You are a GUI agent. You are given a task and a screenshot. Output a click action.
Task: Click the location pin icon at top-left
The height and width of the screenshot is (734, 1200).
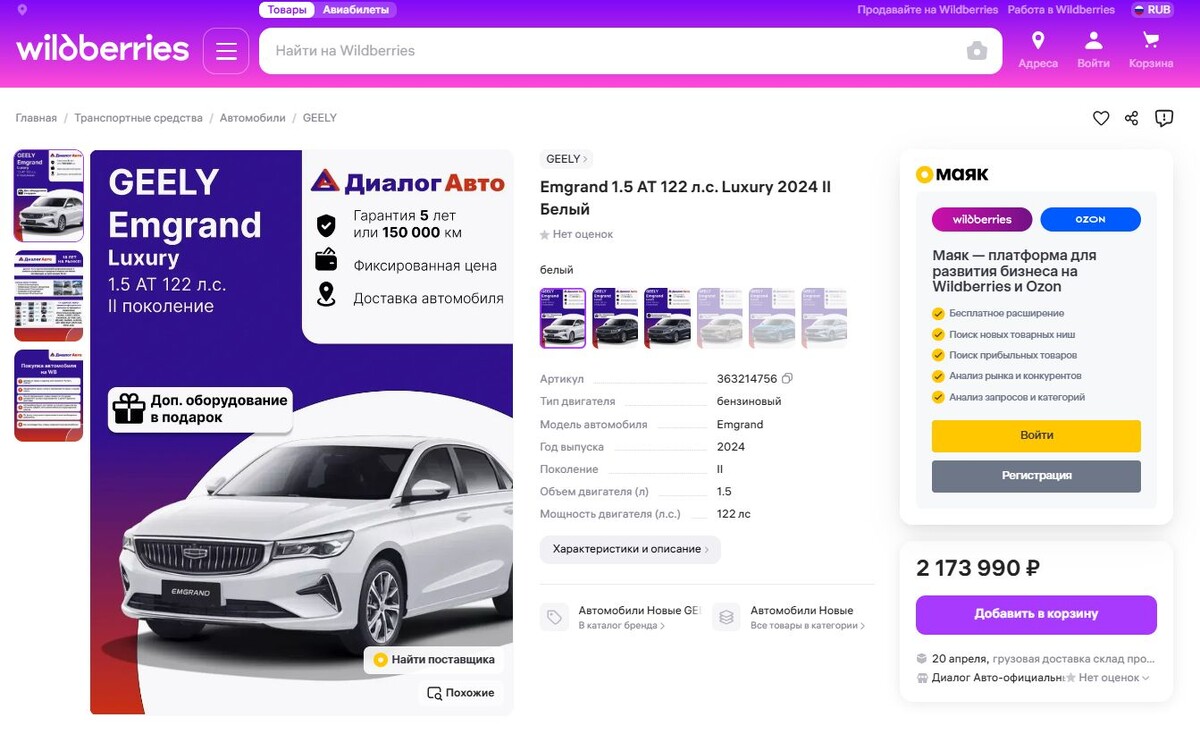tap(22, 10)
